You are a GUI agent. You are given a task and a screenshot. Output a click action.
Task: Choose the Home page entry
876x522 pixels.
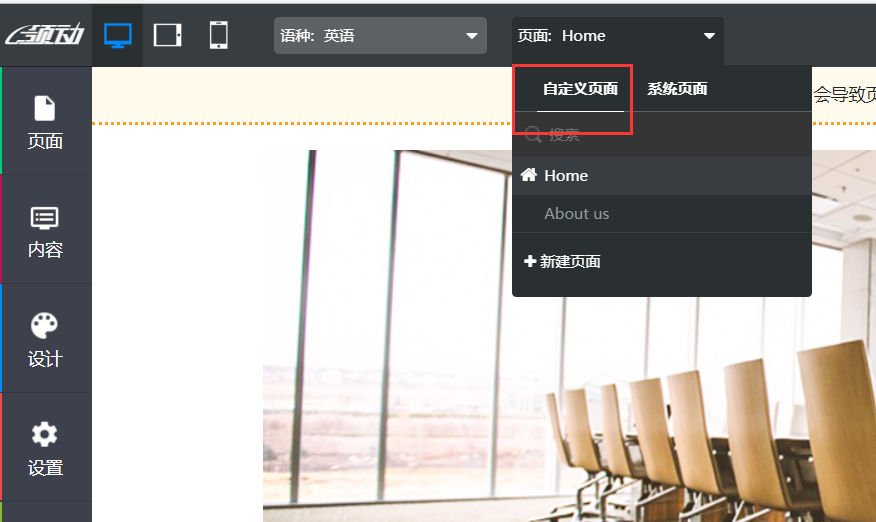point(661,175)
